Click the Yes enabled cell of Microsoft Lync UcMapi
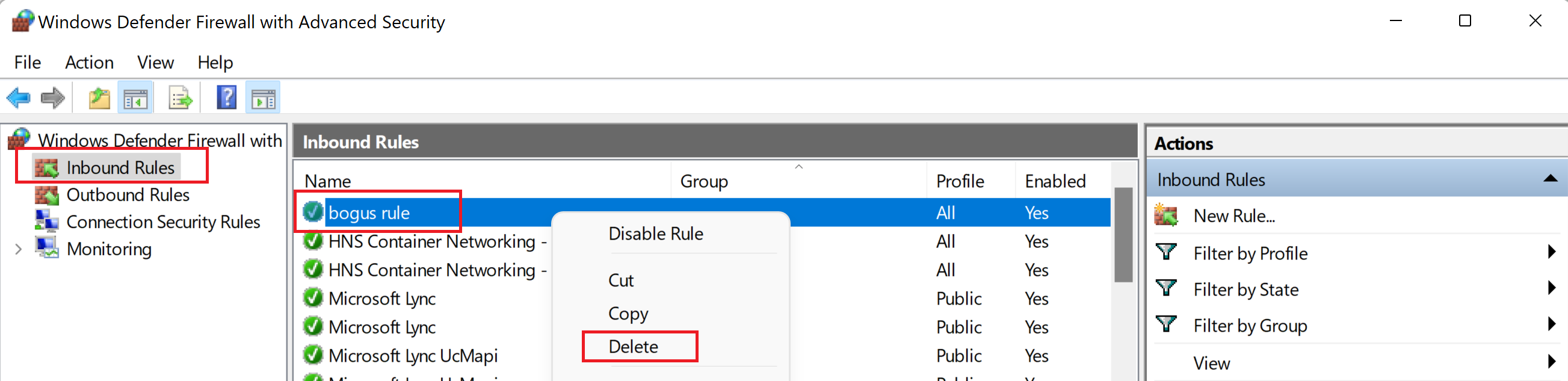This screenshot has width=1568, height=381. pos(1036,356)
